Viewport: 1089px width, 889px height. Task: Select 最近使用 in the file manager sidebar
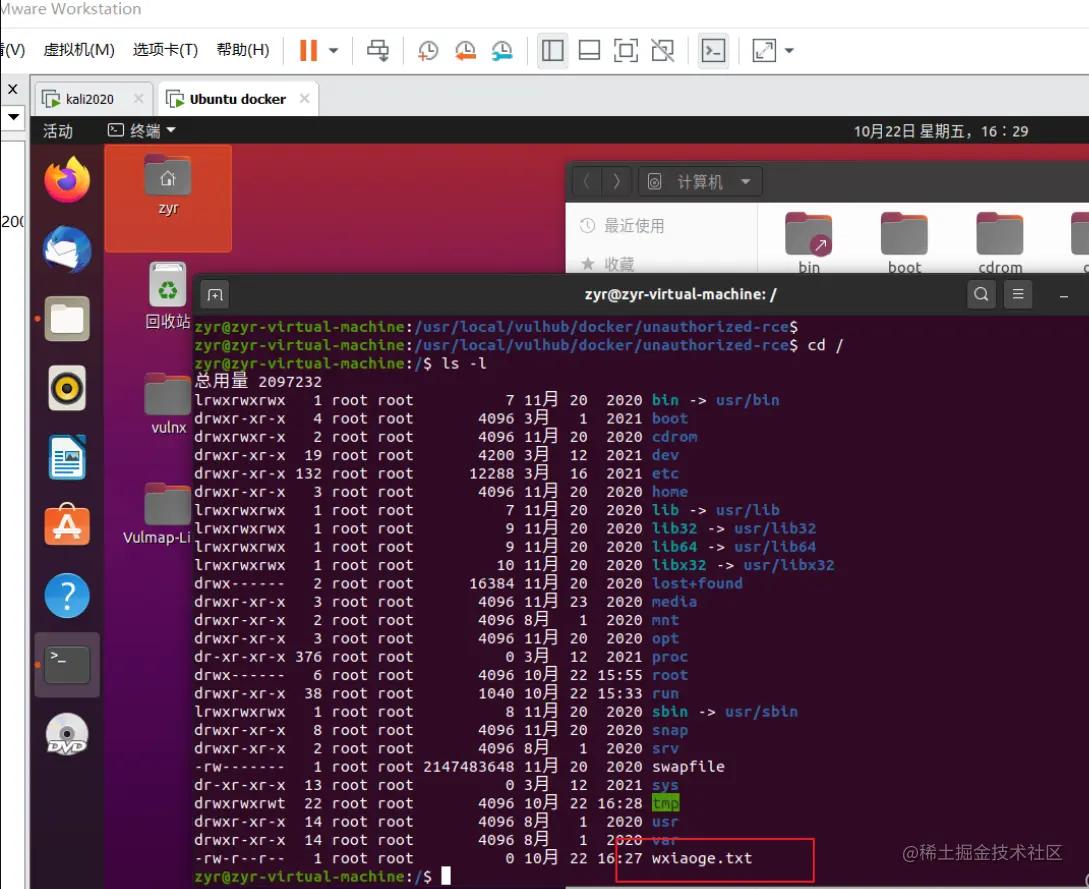[622, 226]
